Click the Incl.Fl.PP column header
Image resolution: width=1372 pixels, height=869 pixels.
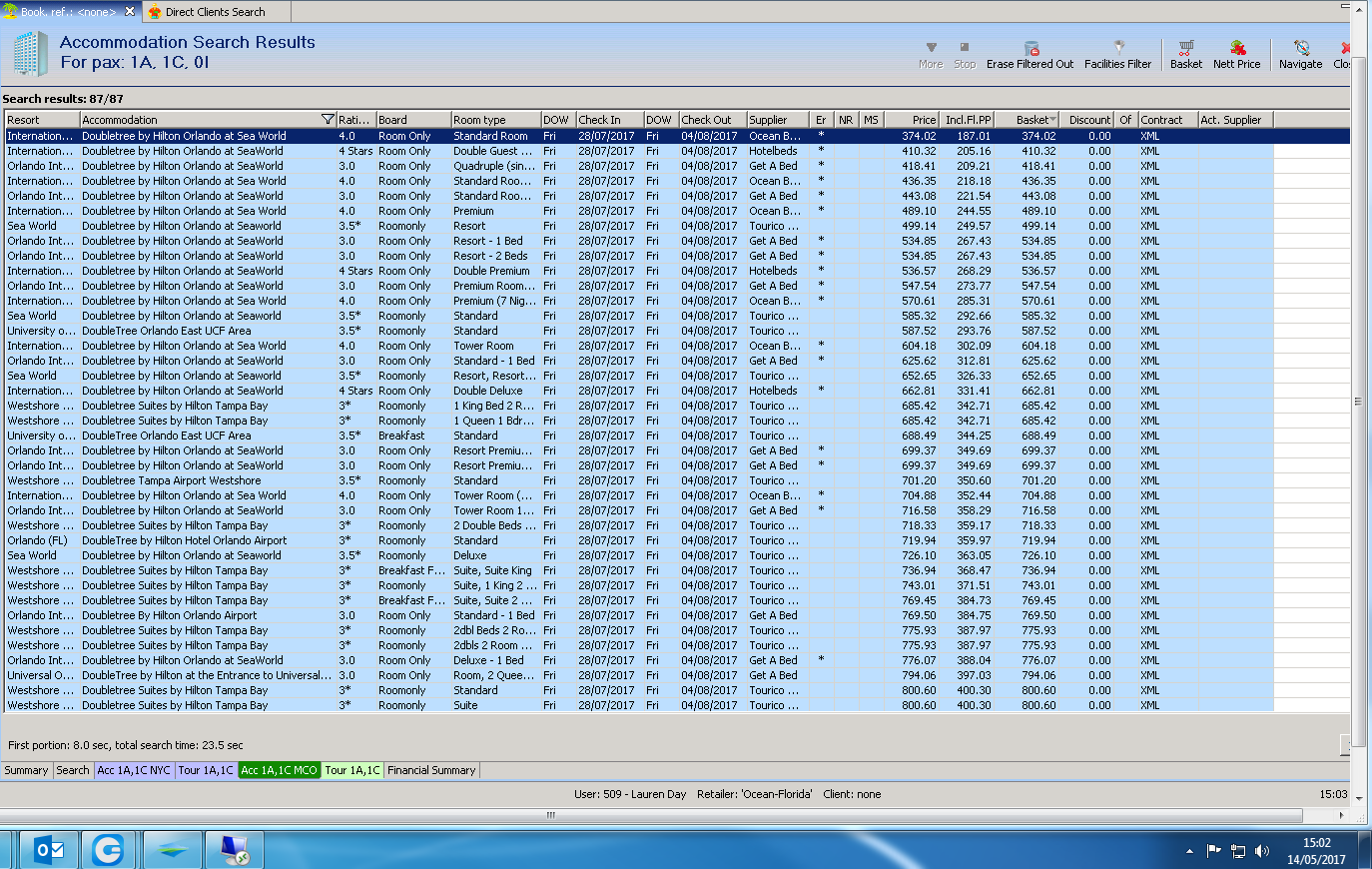[968, 120]
